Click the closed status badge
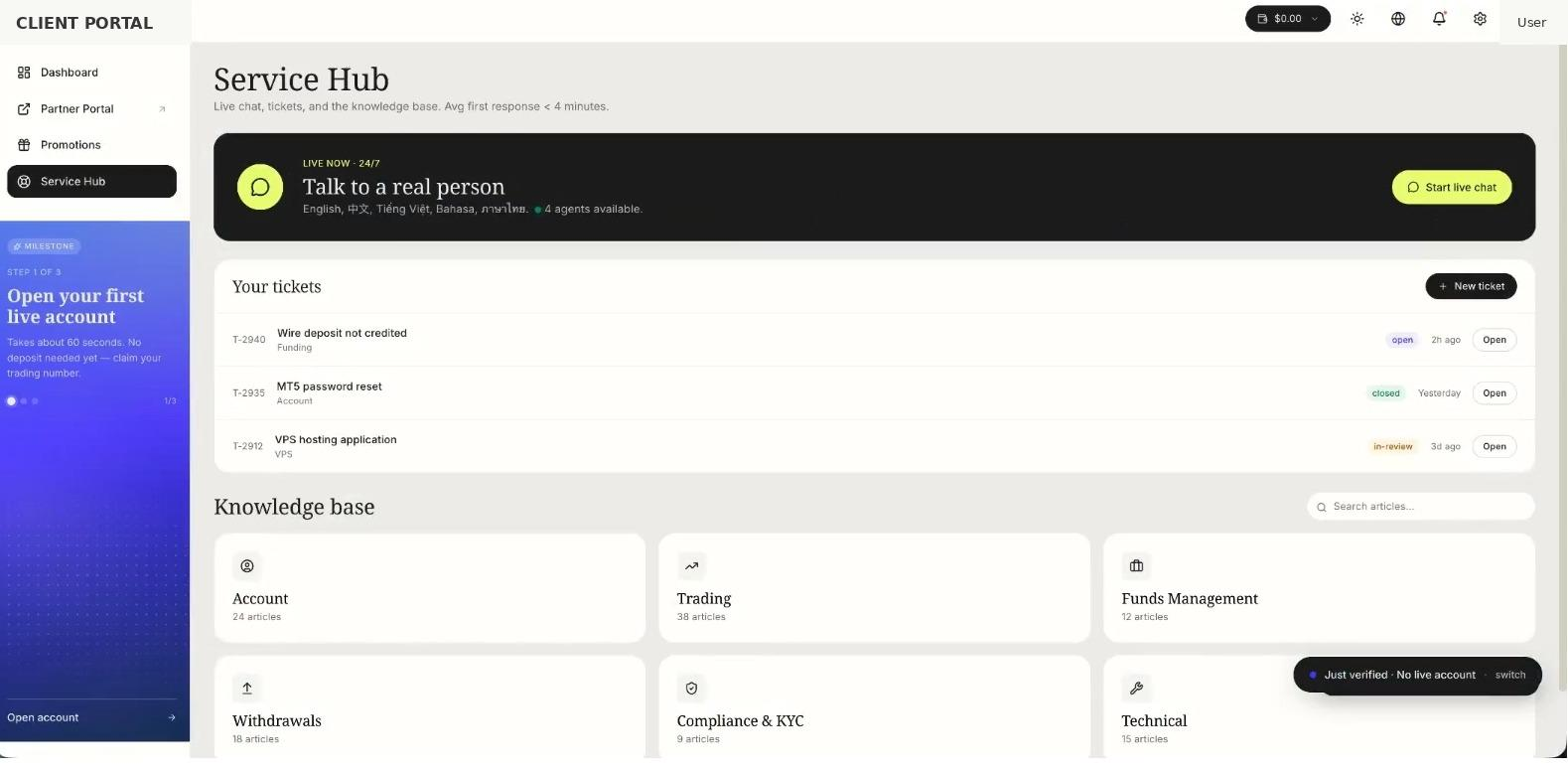 1386,393
